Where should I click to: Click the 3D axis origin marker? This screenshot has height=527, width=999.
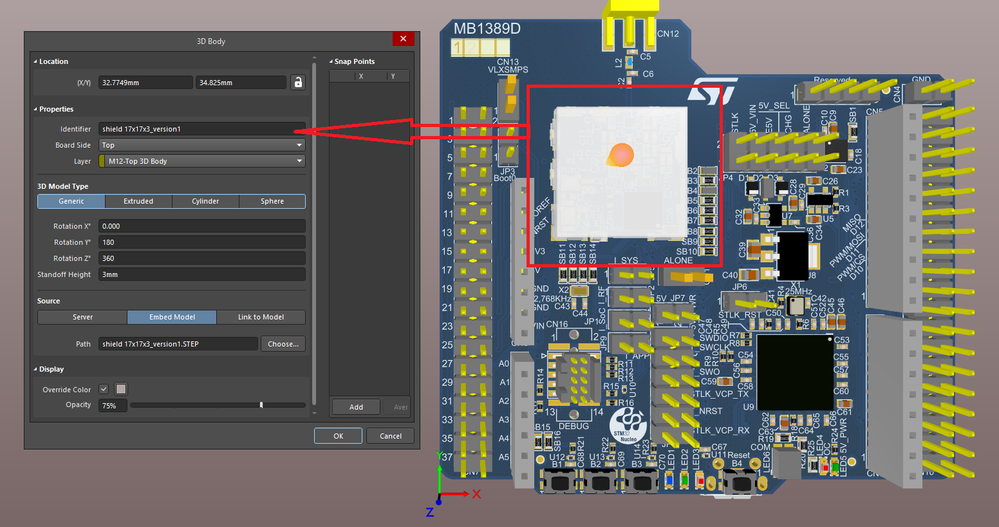point(438,502)
